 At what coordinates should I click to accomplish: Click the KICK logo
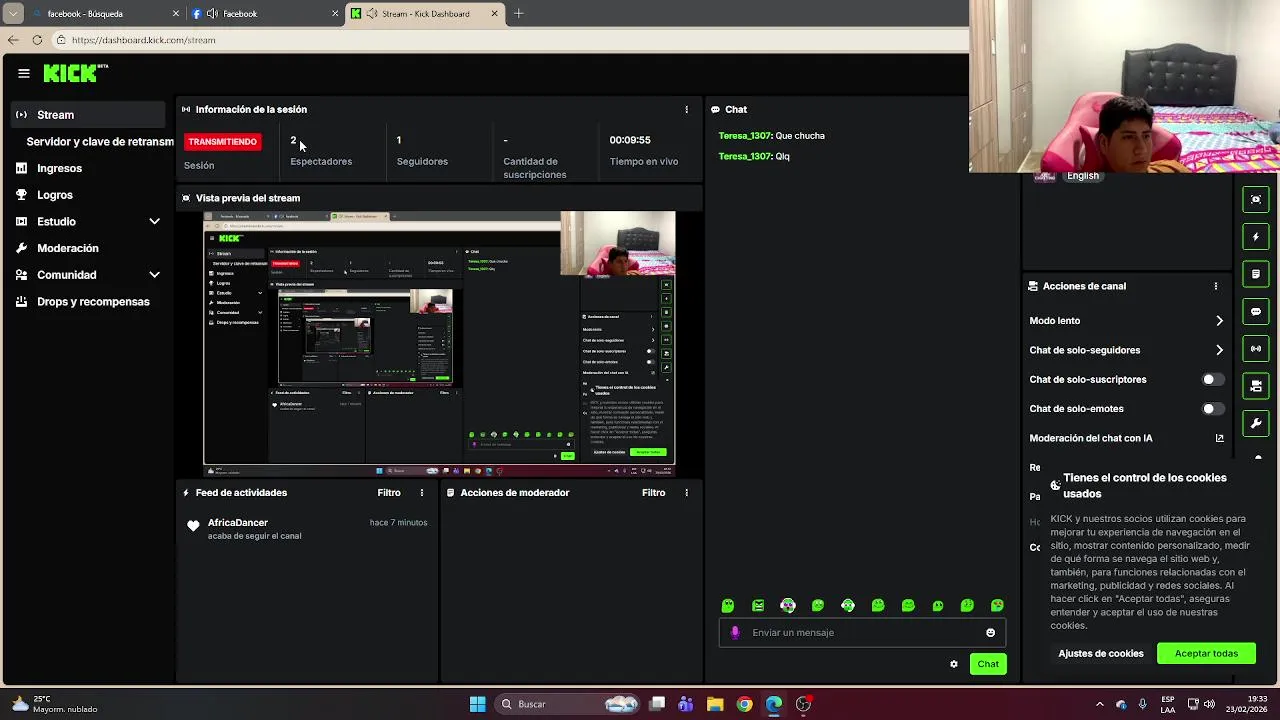pos(75,73)
